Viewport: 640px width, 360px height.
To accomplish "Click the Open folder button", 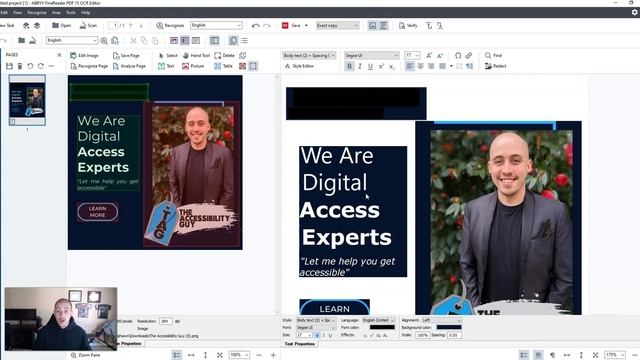I will [x=61, y=25].
